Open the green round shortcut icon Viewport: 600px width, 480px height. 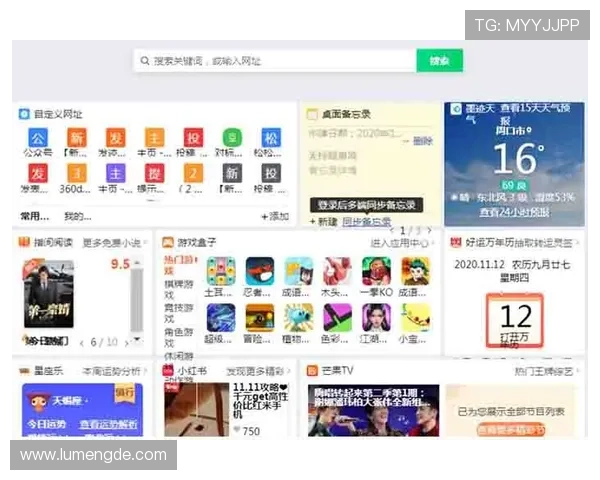pos(232,138)
